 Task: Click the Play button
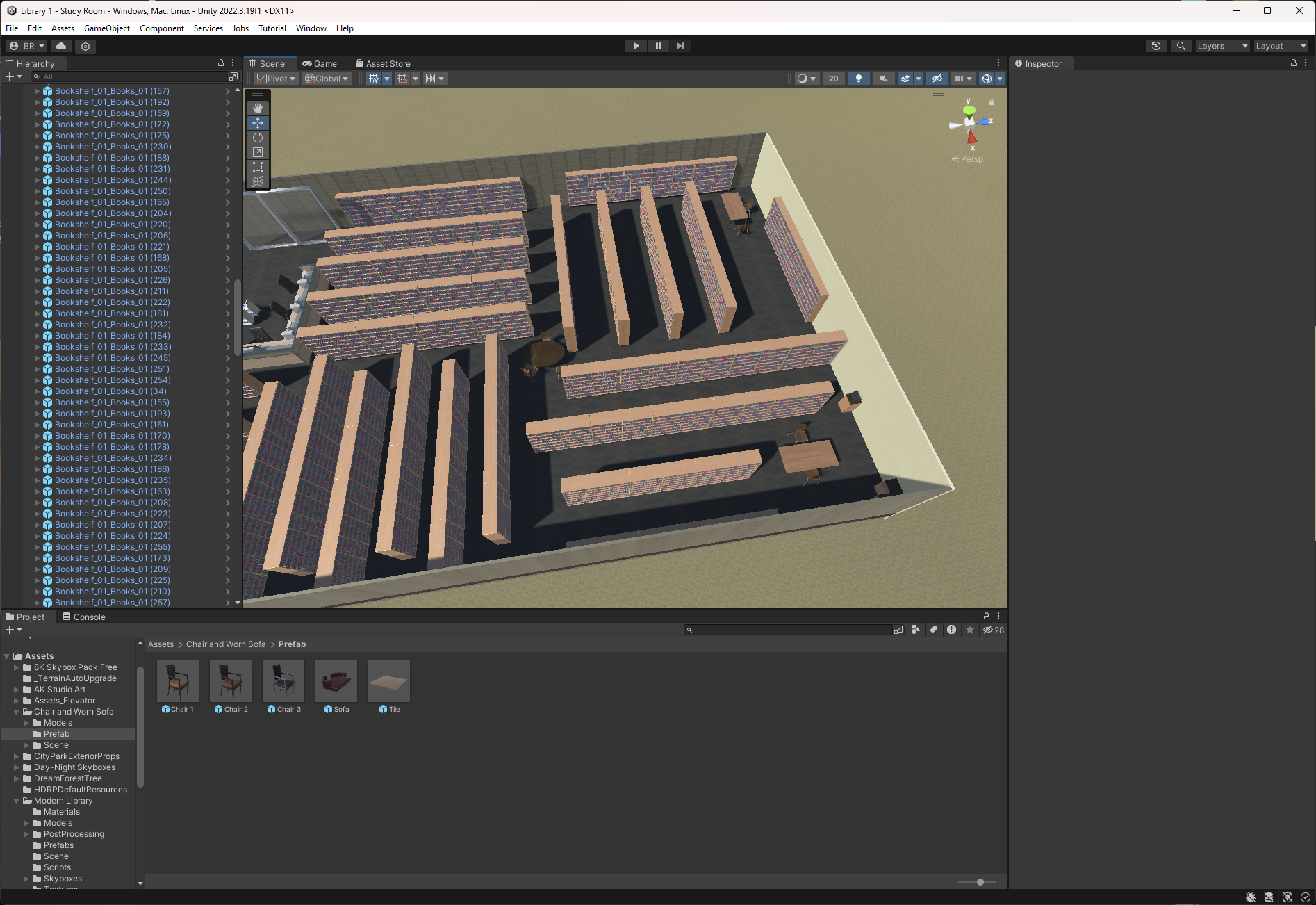636,46
